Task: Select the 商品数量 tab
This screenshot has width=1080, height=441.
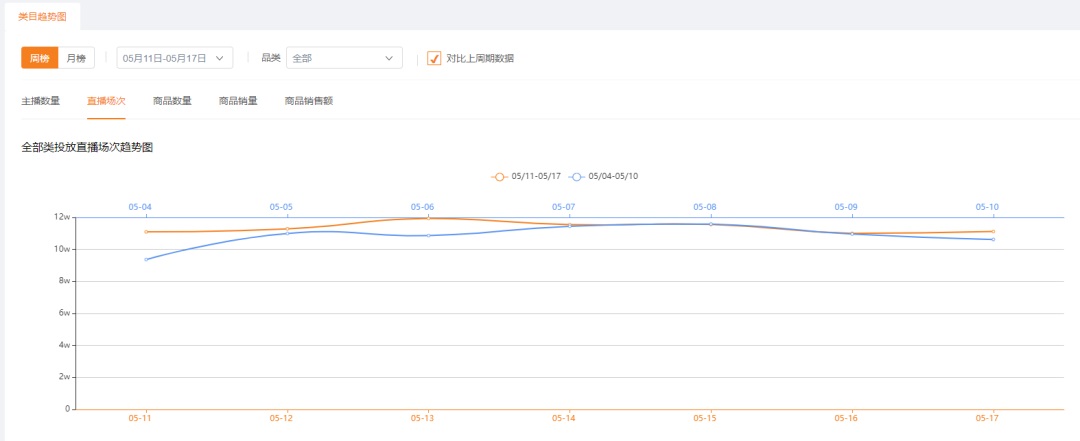Action: click(172, 101)
